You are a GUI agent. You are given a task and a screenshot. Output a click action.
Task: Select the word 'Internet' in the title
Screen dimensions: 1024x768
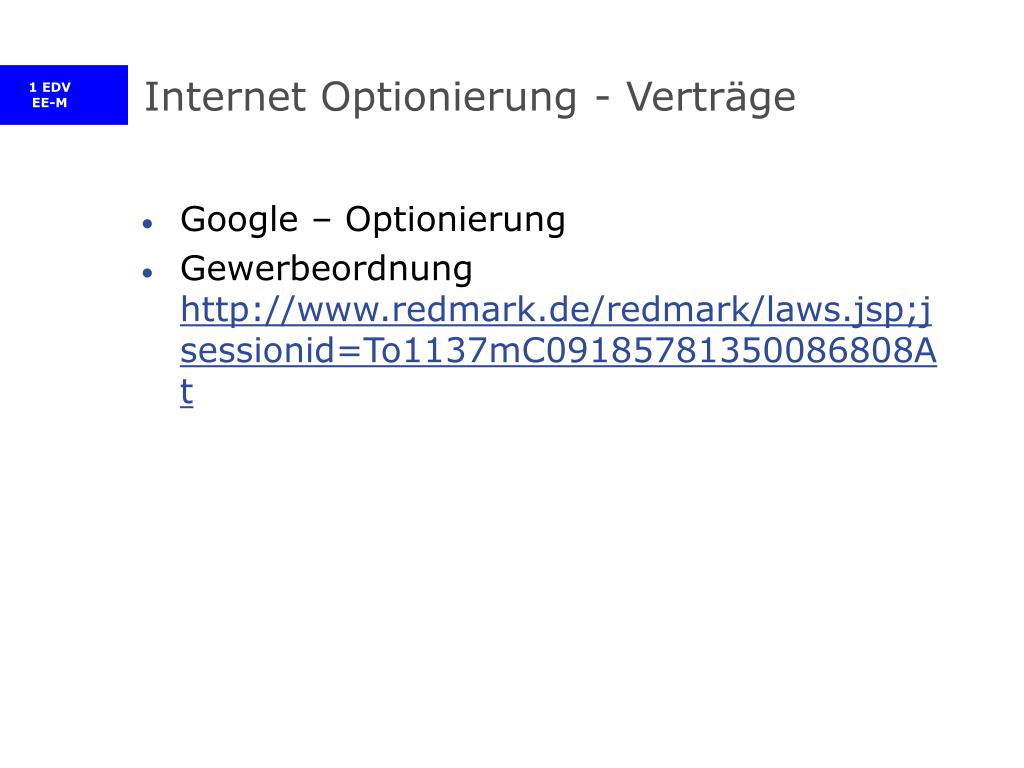pyautogui.click(x=225, y=97)
